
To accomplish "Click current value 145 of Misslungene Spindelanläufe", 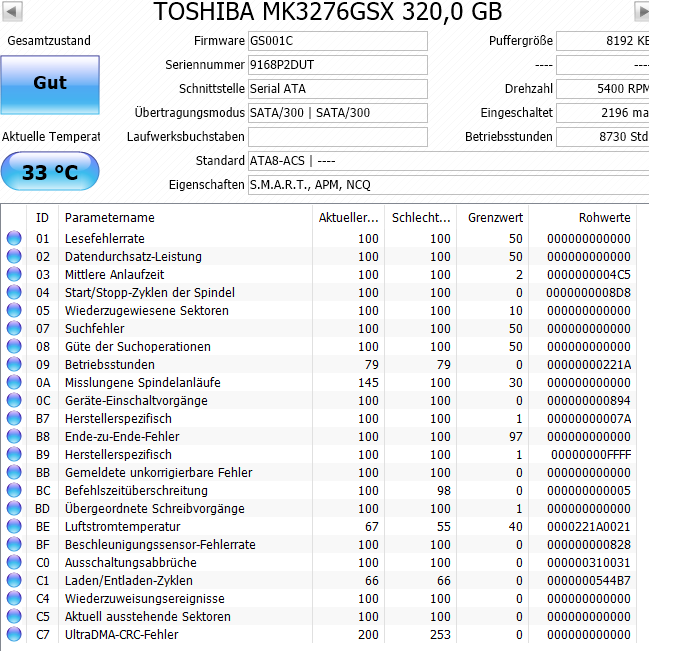I will click(x=368, y=383).
